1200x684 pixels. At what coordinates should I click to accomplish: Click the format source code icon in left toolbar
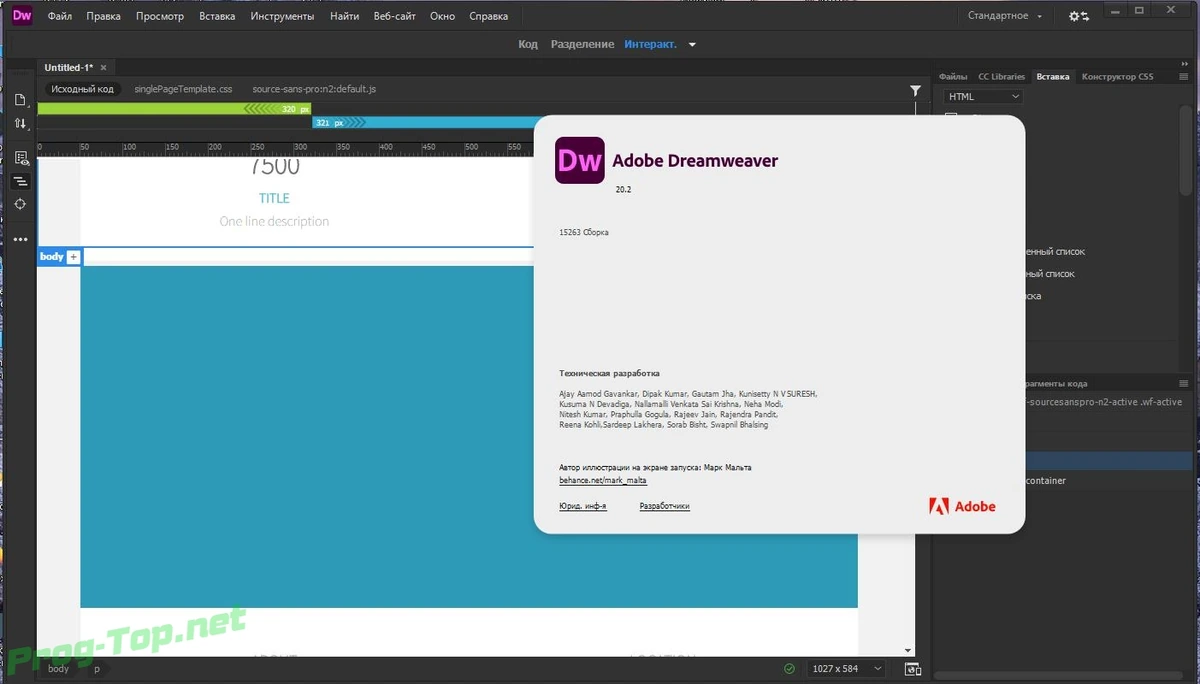20,181
